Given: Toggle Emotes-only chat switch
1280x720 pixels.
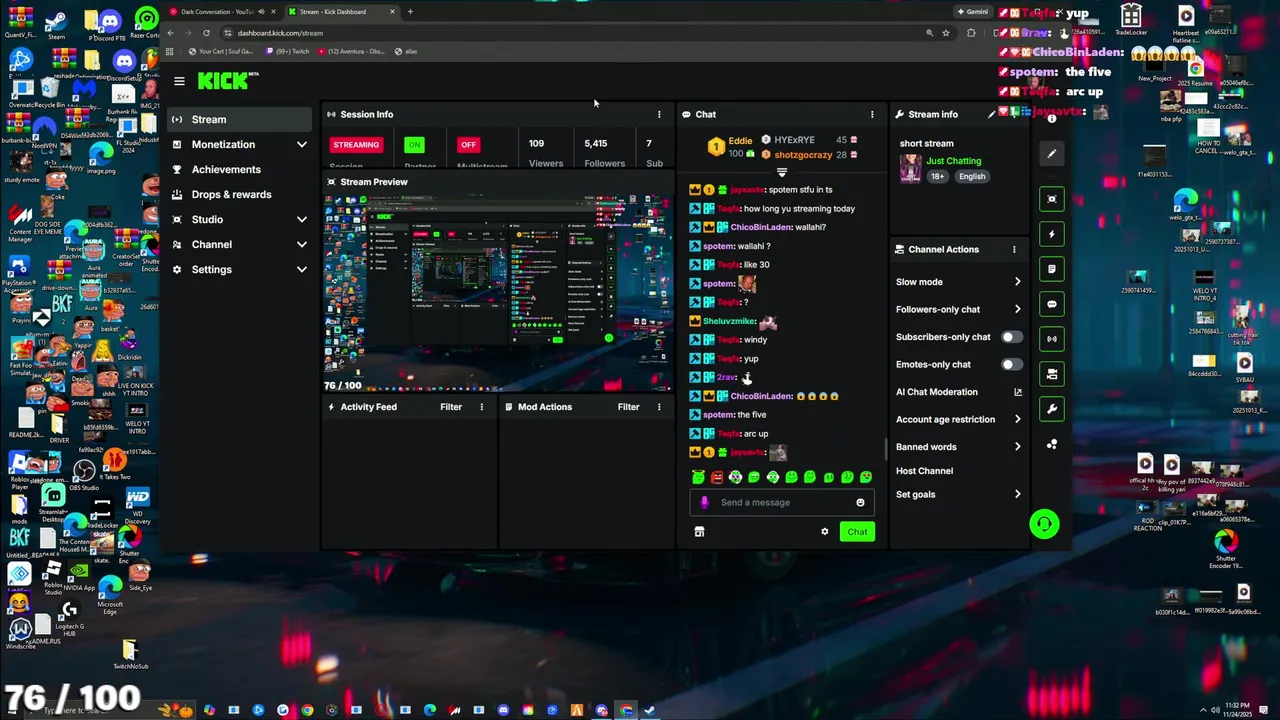Looking at the screenshot, I should [x=1012, y=365].
